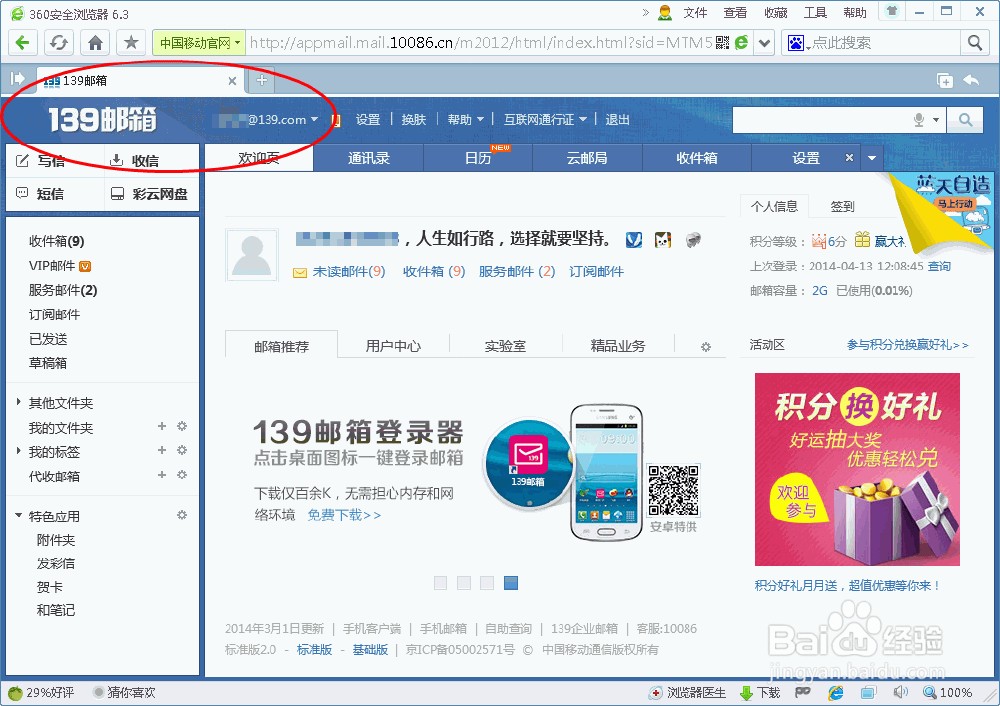
Task: Expand the 其他文件夹 tree node
Action: pyautogui.click(x=18, y=402)
